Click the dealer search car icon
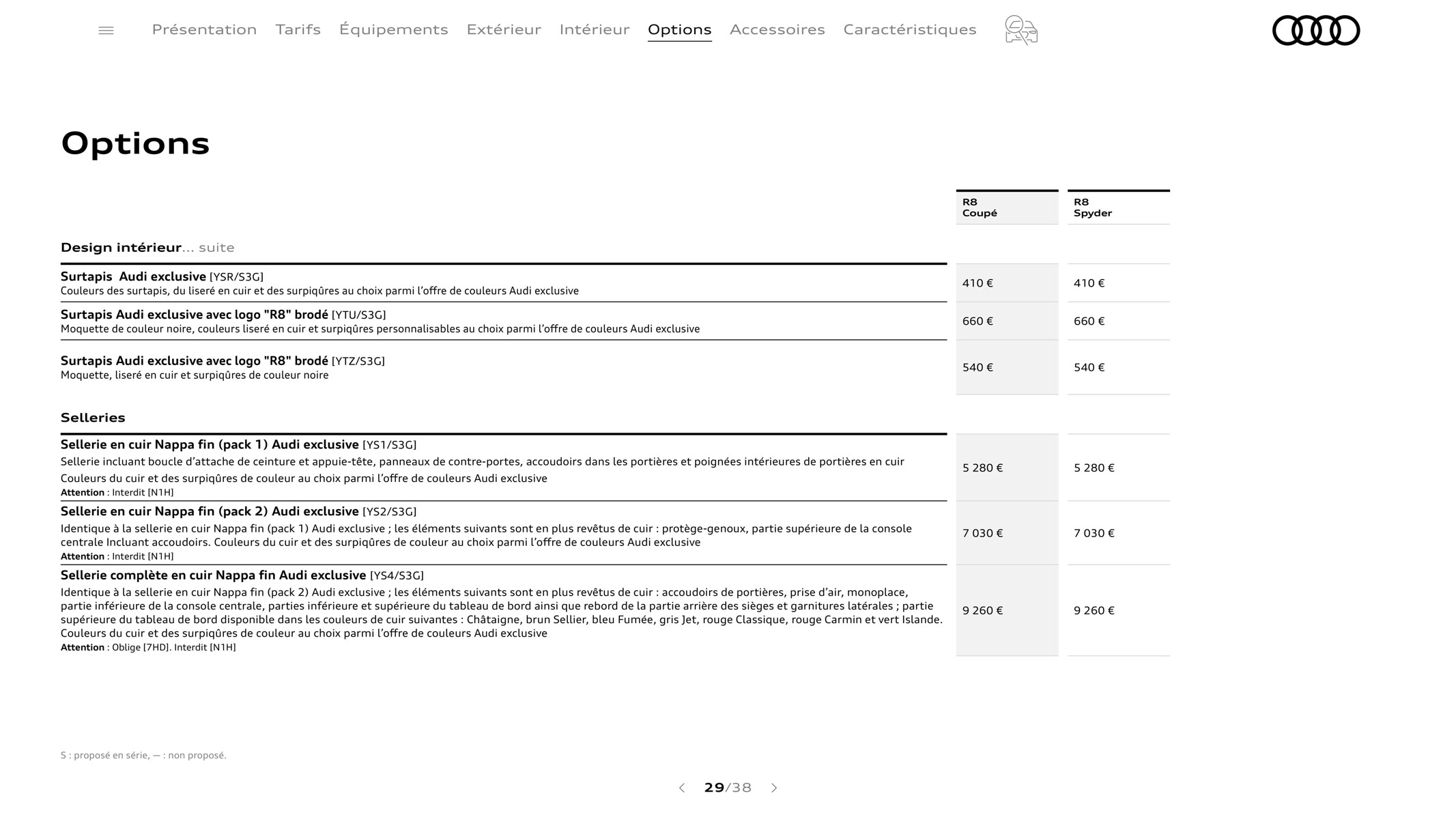 tap(1020, 30)
